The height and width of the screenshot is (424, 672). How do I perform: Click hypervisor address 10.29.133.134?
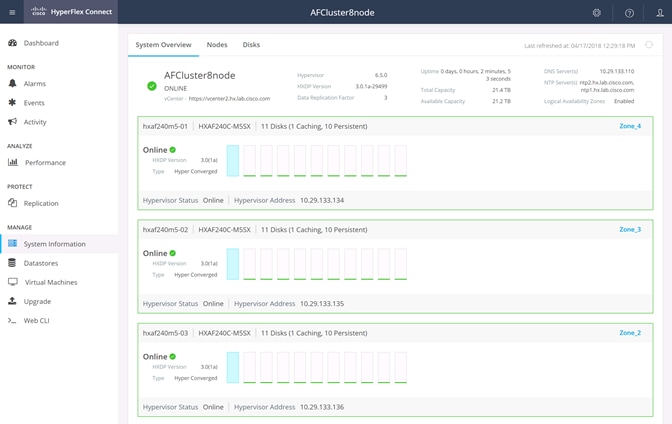pos(322,200)
